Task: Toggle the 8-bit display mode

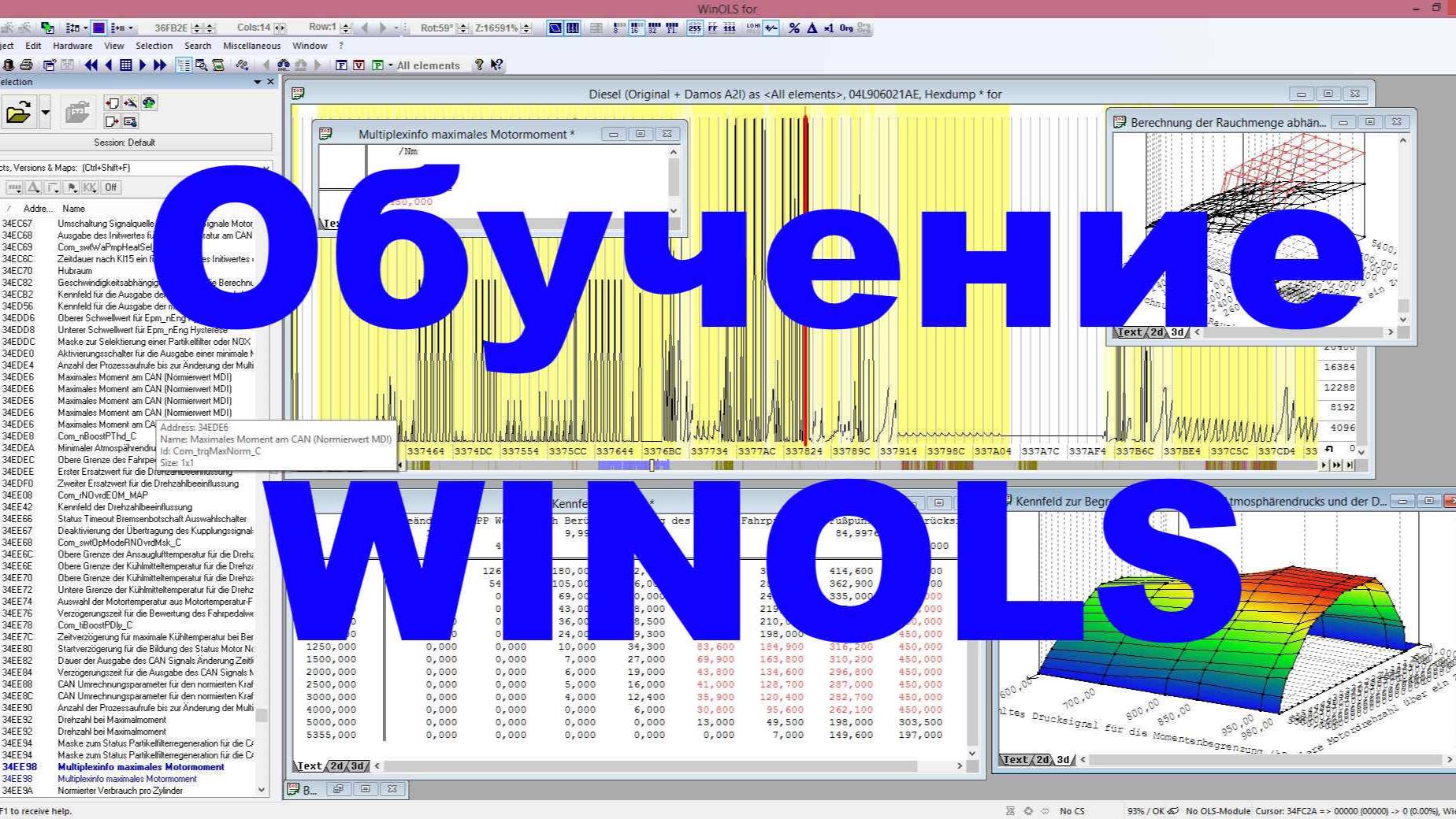Action: [x=618, y=28]
